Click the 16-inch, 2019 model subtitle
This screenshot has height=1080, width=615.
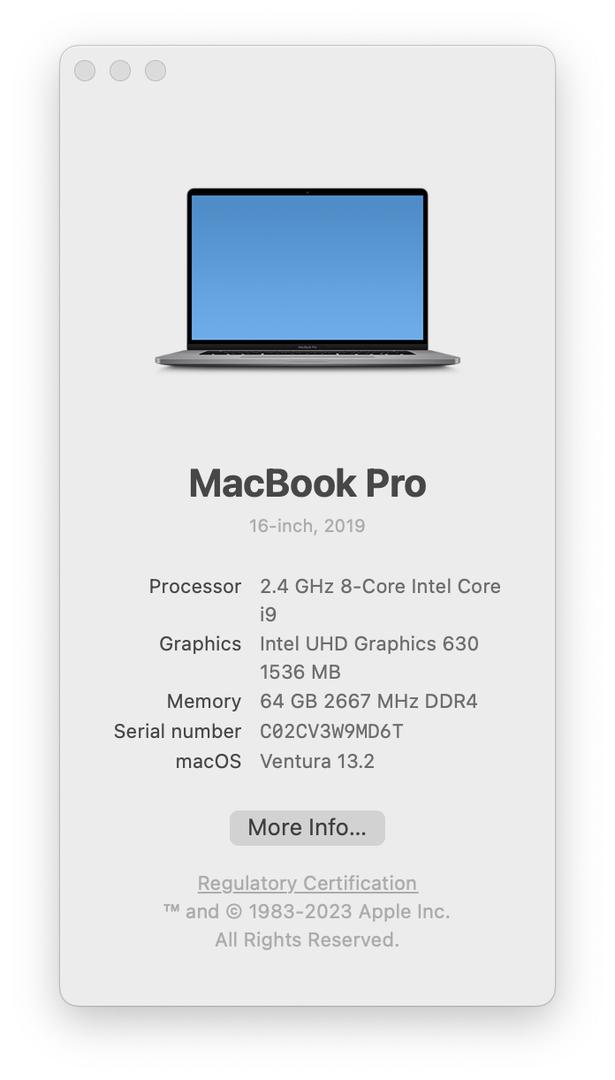[x=307, y=526]
